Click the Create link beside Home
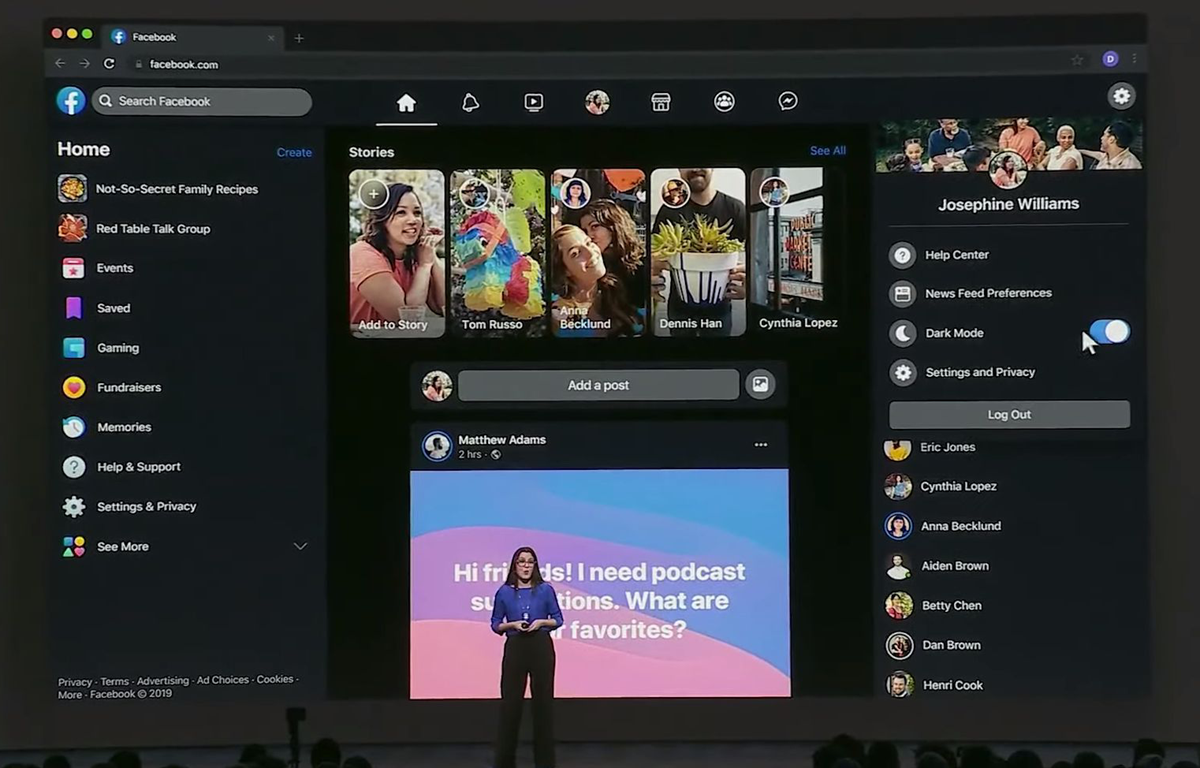Screen dimensions: 1200x768 pyautogui.click(x=294, y=152)
